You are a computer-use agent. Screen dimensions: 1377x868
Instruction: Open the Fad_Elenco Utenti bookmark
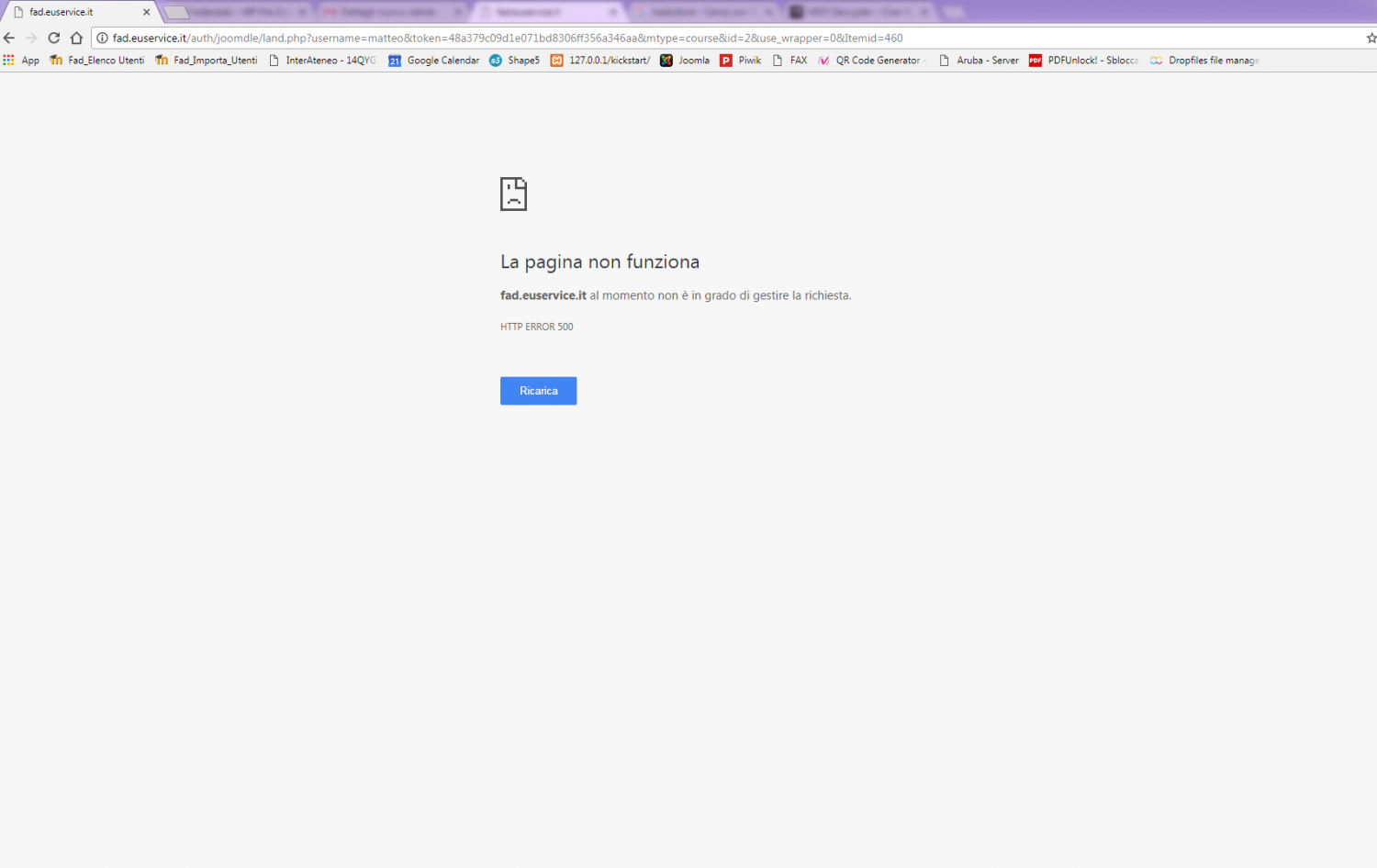pyautogui.click(x=96, y=61)
